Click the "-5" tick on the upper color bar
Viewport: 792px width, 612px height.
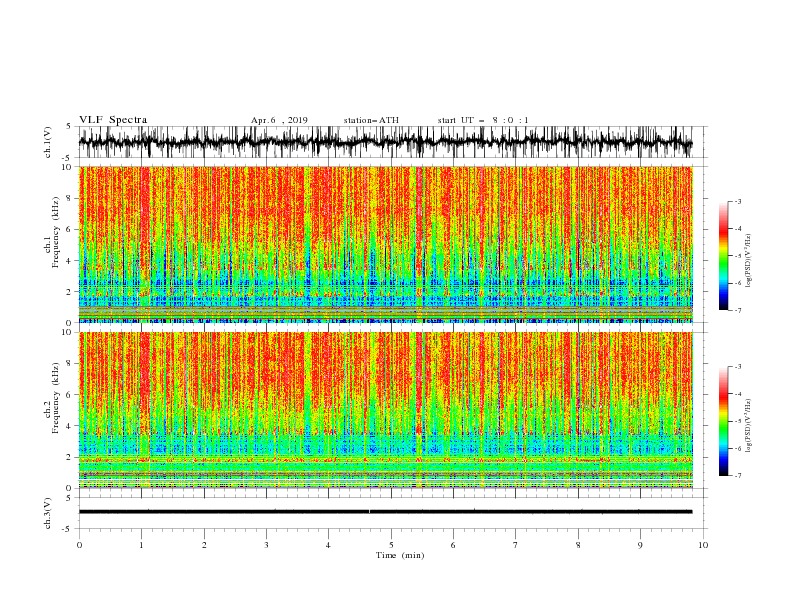(737, 256)
